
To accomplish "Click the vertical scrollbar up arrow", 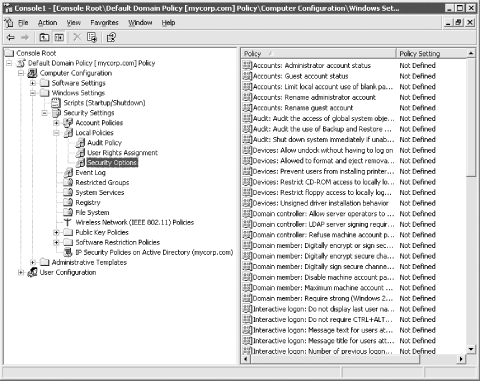I will pos(470,53).
